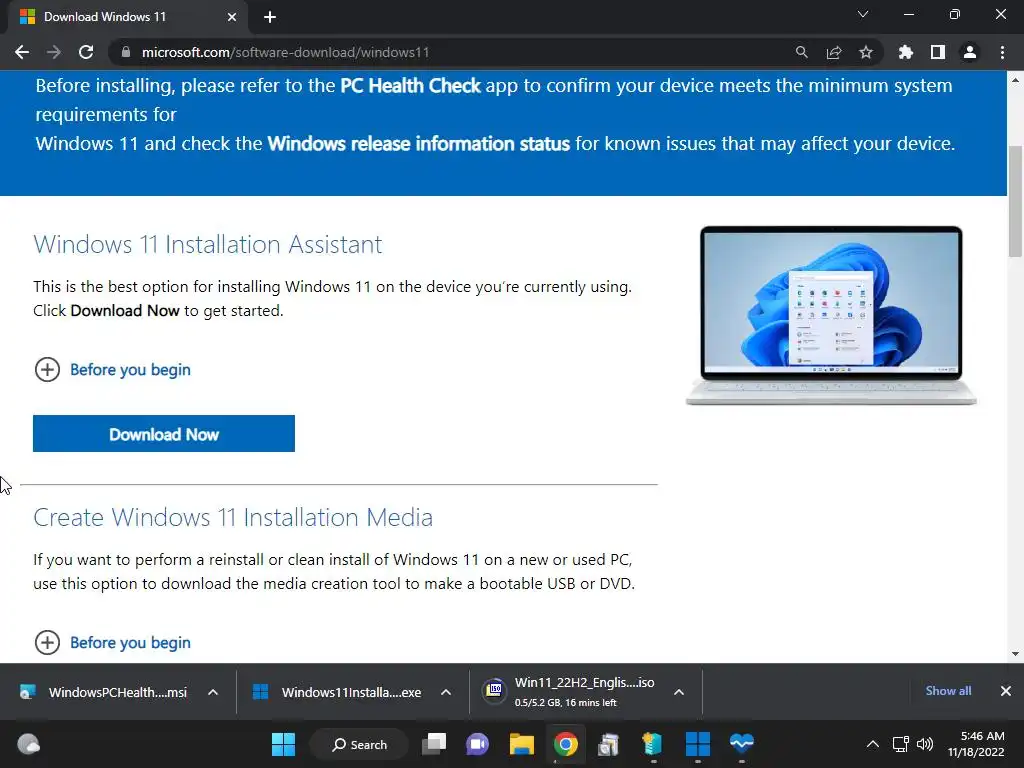1024x768 pixels.
Task: Open the Extensions puzzle icon
Action: pyautogui.click(x=905, y=52)
